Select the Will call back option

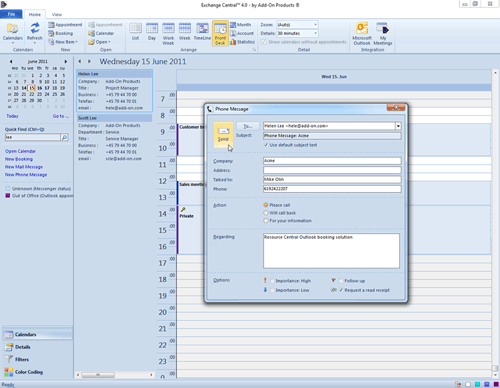pos(266,213)
